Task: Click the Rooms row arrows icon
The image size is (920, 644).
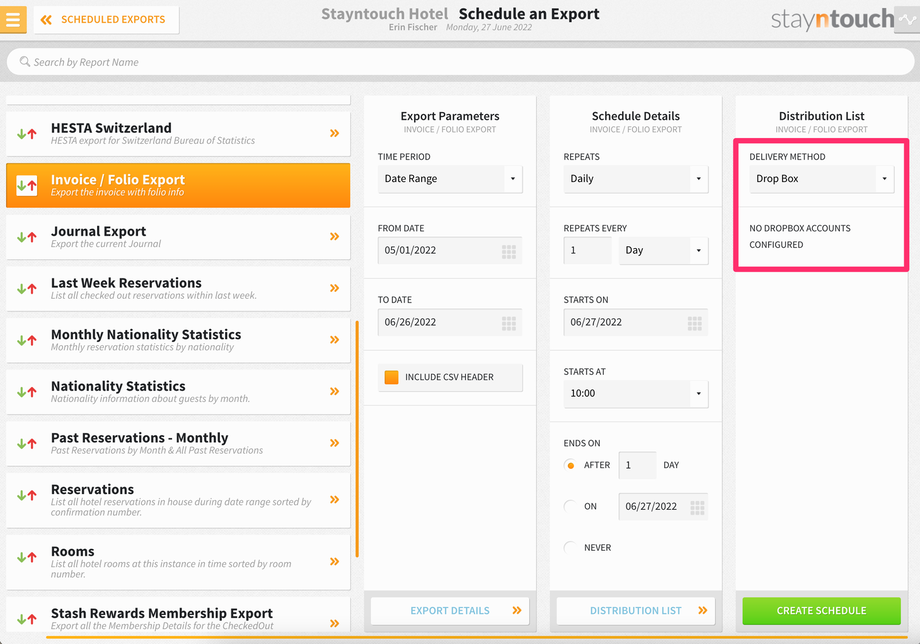Action: pyautogui.click(x=27, y=557)
